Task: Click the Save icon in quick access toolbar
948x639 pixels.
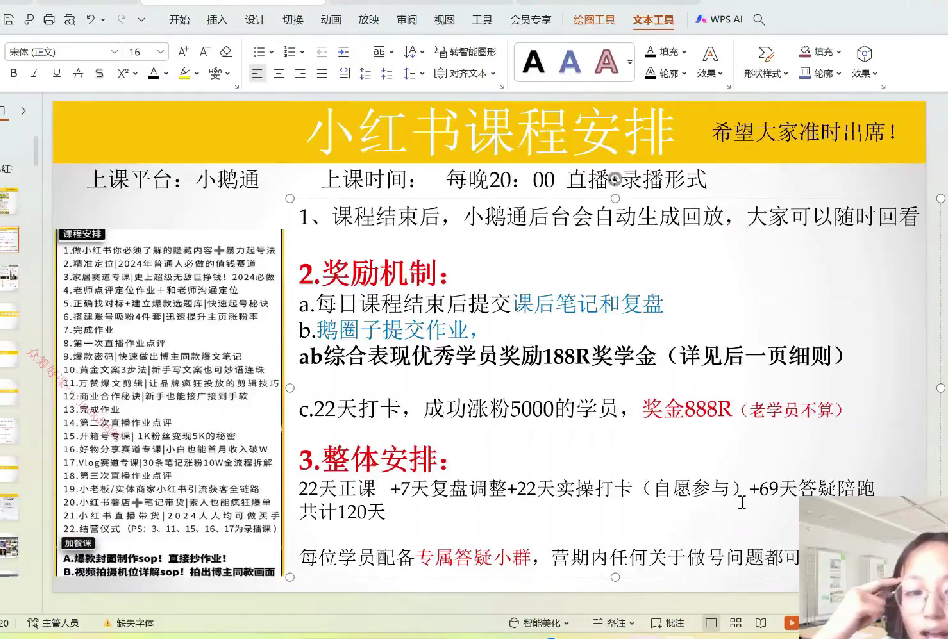Action: click(8, 19)
